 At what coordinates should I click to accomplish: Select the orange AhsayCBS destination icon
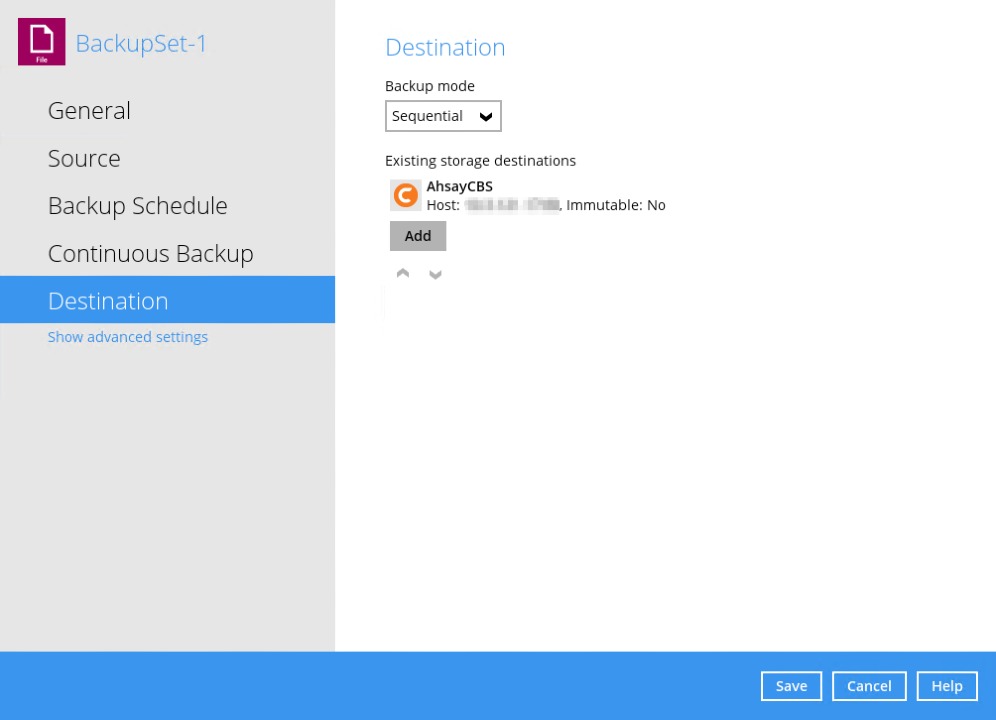[405, 195]
